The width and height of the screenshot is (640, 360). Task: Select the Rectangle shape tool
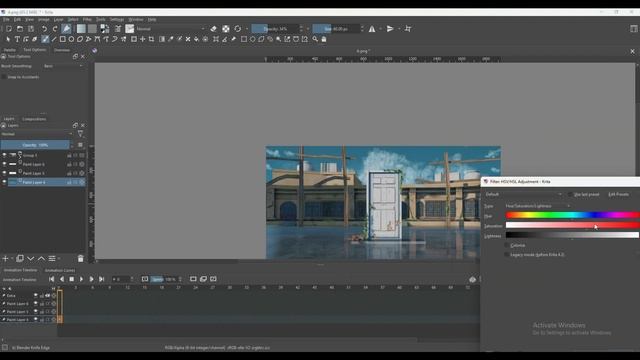(62, 39)
